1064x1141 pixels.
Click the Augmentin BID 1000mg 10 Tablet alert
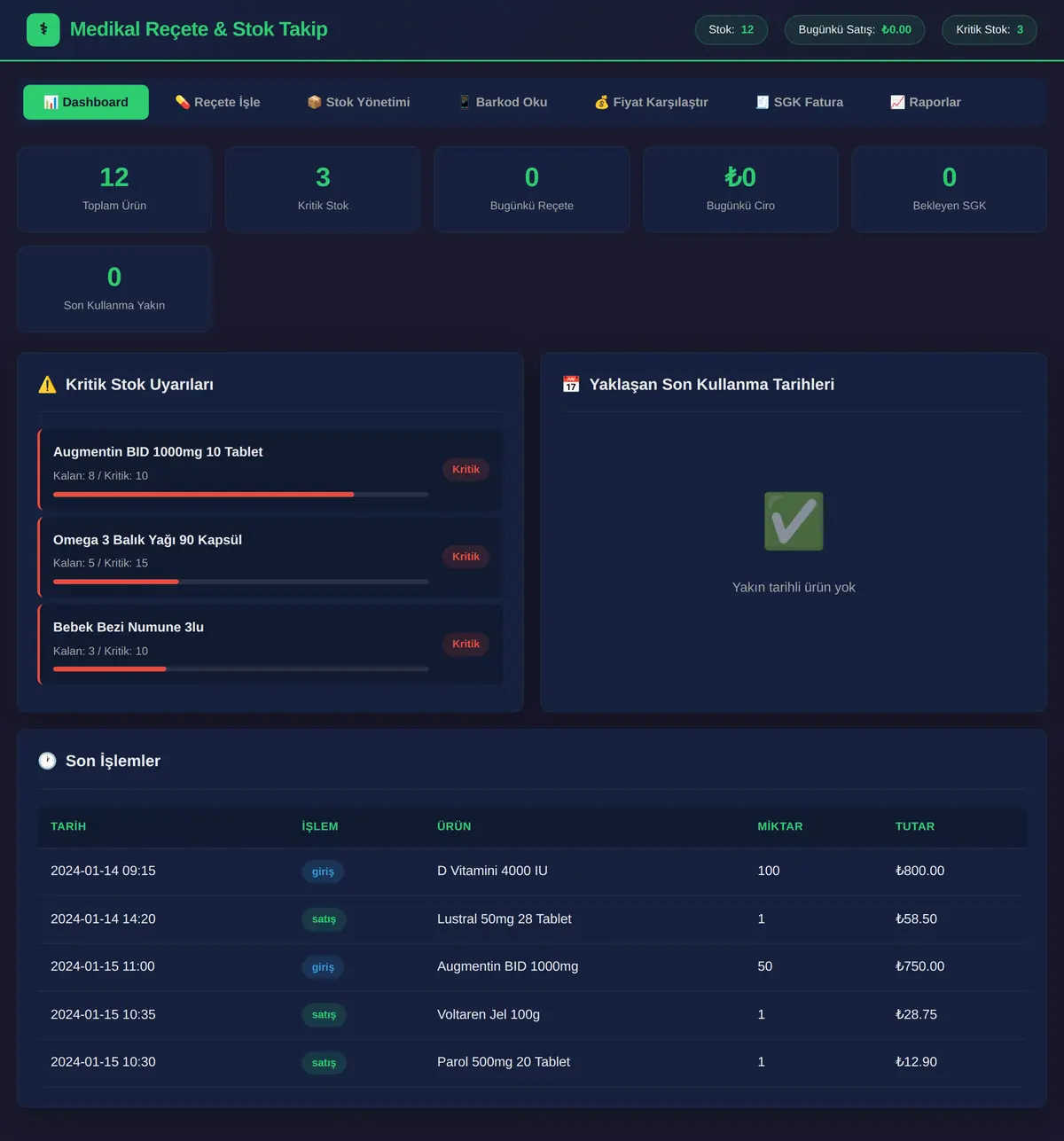[270, 470]
